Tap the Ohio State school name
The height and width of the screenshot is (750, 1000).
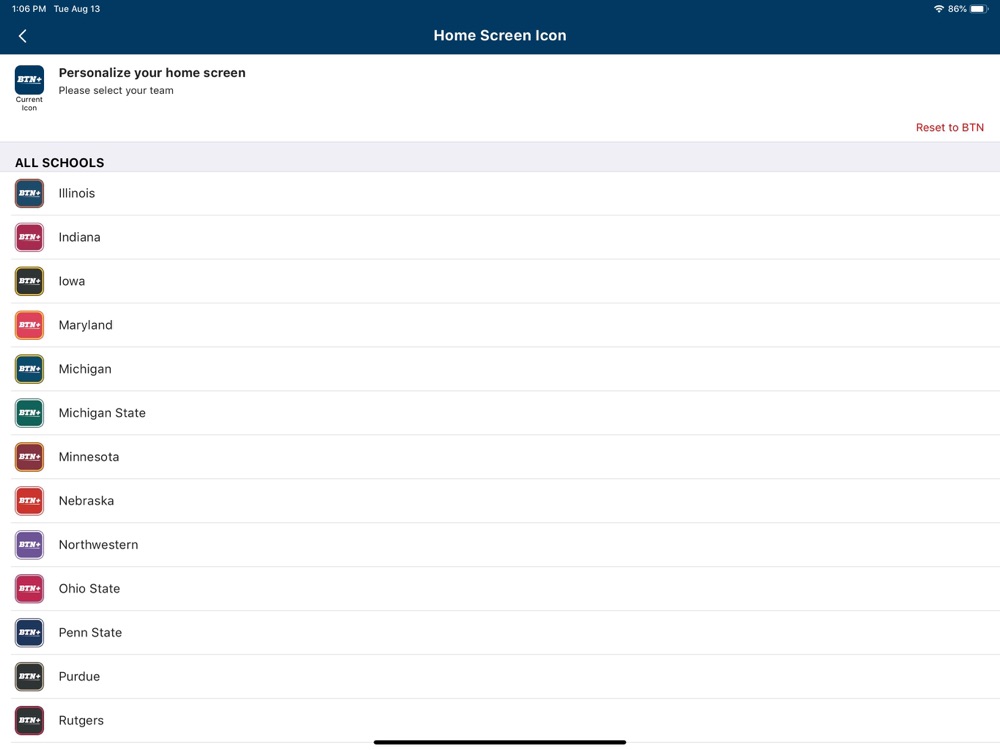(x=89, y=589)
